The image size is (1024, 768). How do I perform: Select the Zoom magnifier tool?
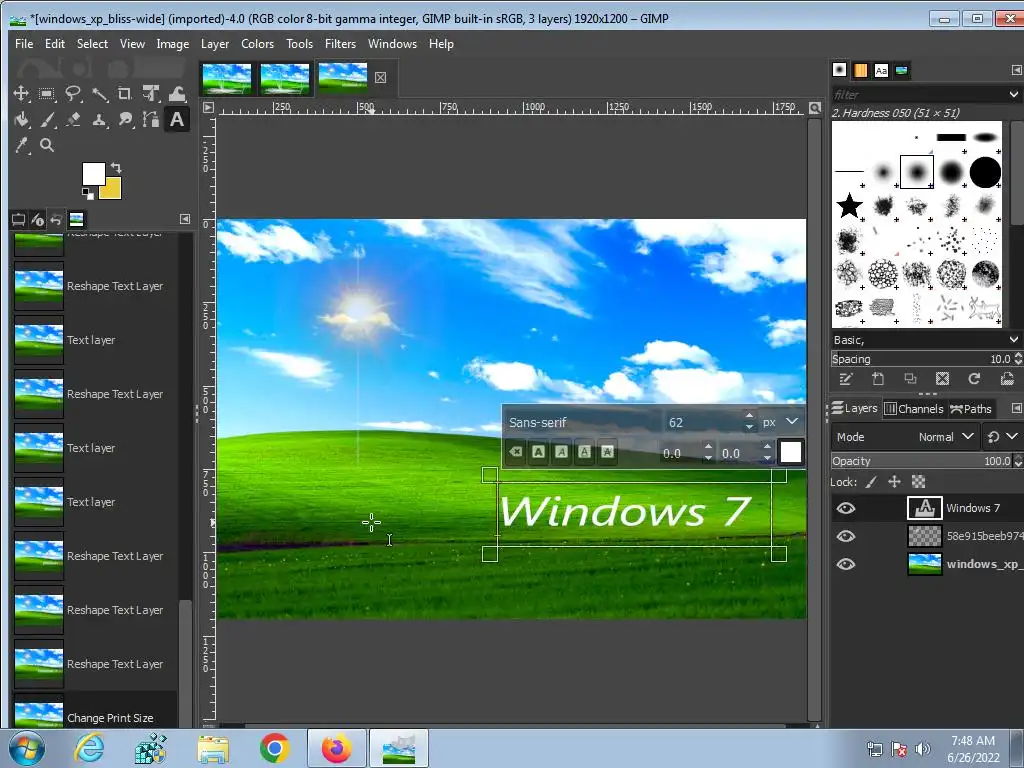tap(46, 145)
